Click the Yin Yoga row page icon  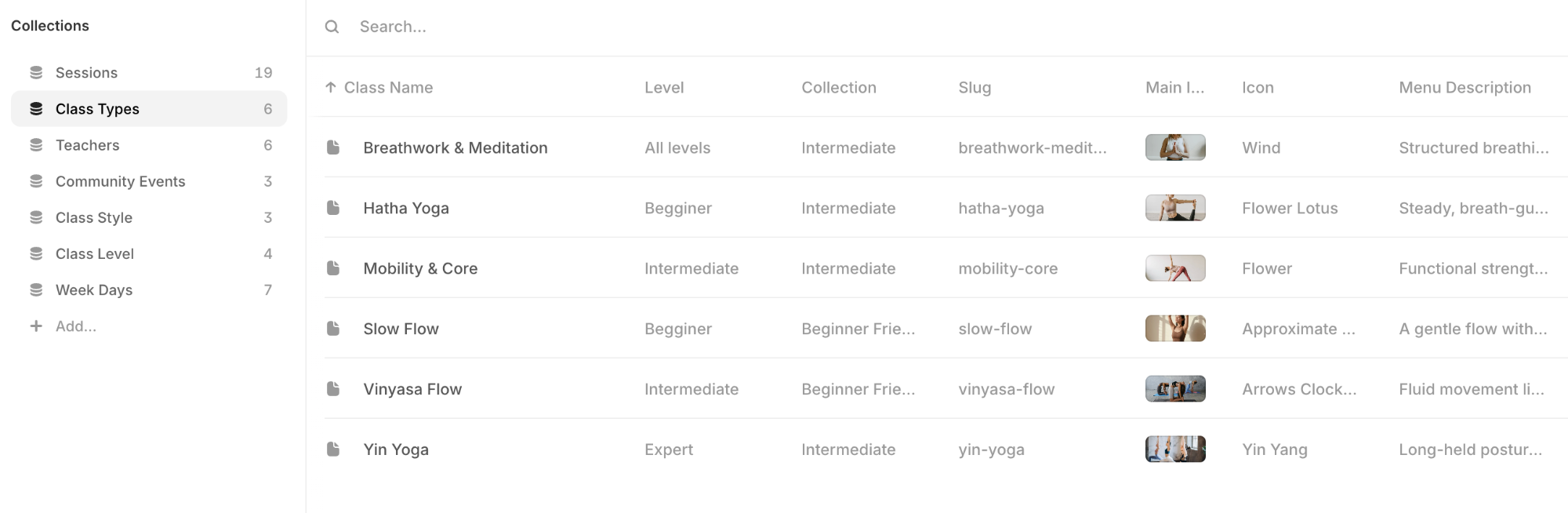pos(333,449)
